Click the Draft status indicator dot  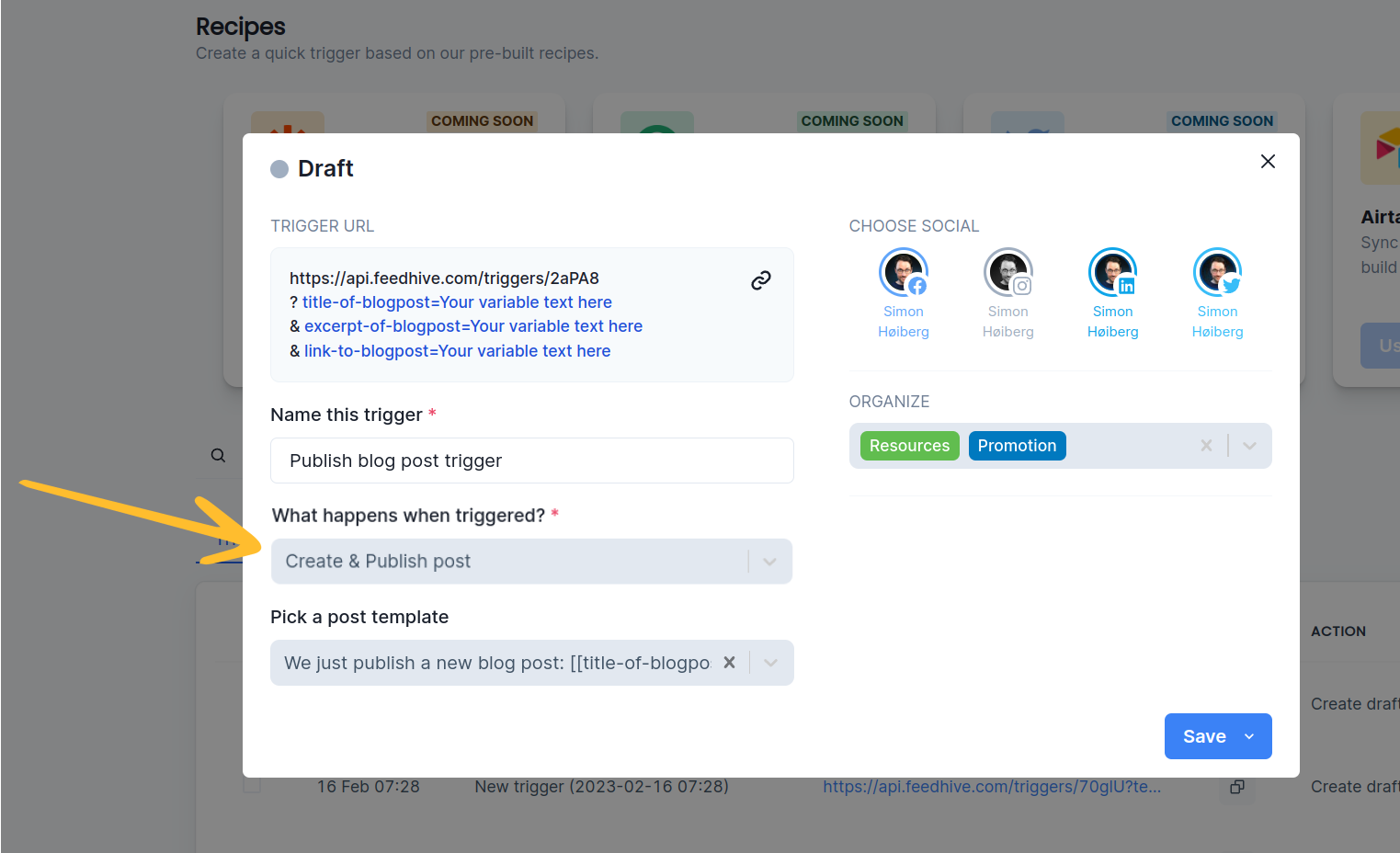tap(279, 169)
